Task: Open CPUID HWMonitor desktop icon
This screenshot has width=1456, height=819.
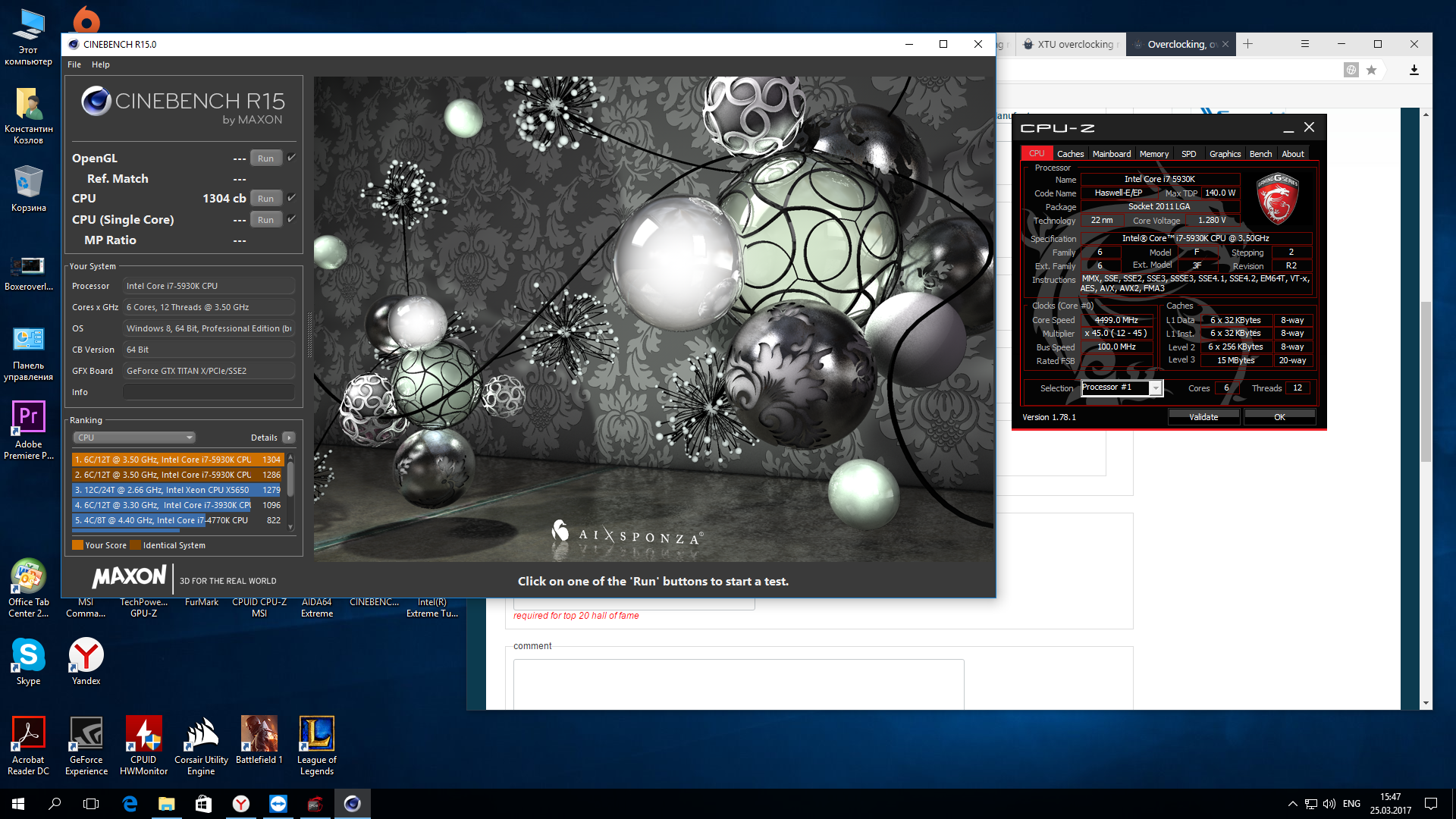Action: [143, 745]
